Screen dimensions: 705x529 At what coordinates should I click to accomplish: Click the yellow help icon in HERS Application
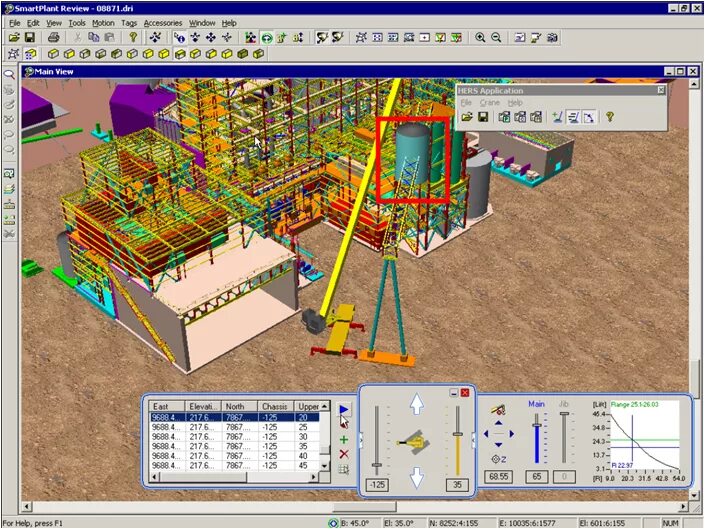point(610,117)
